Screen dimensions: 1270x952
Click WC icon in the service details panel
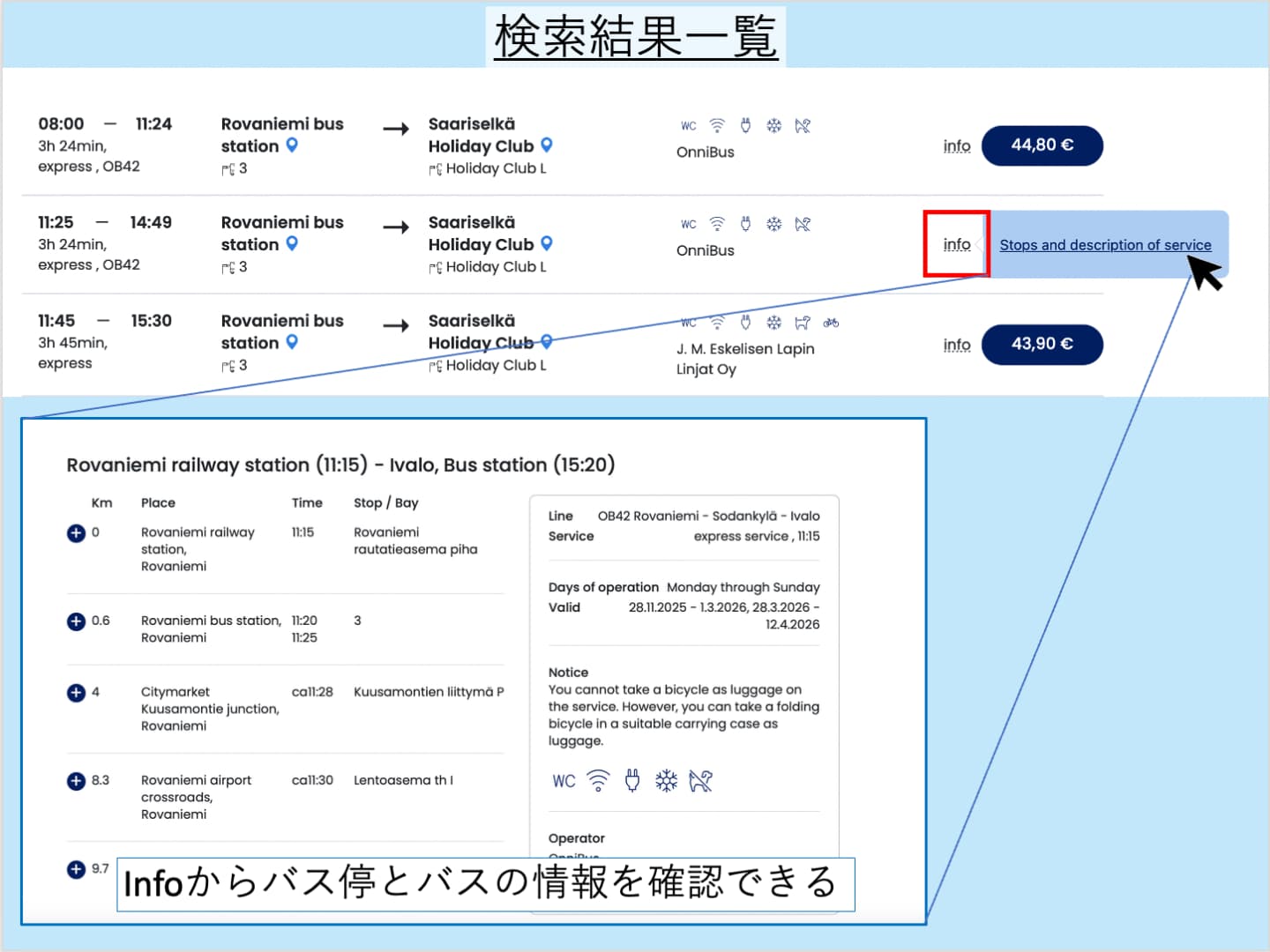(x=564, y=781)
